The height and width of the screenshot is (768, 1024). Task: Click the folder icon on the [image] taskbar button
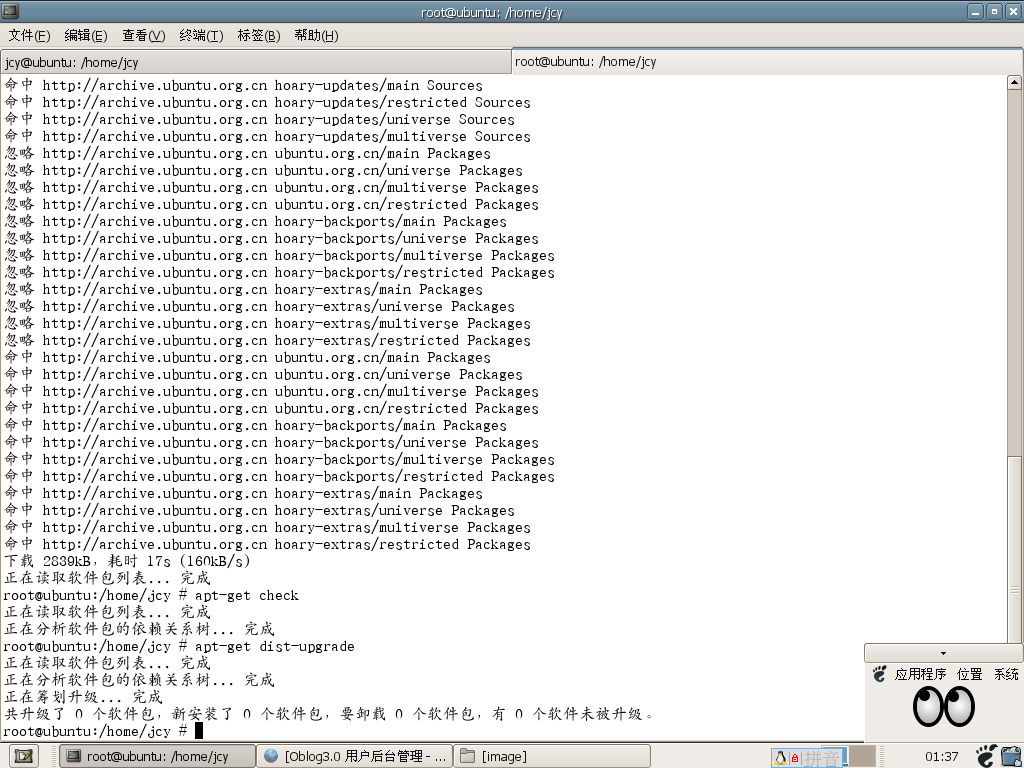point(467,756)
